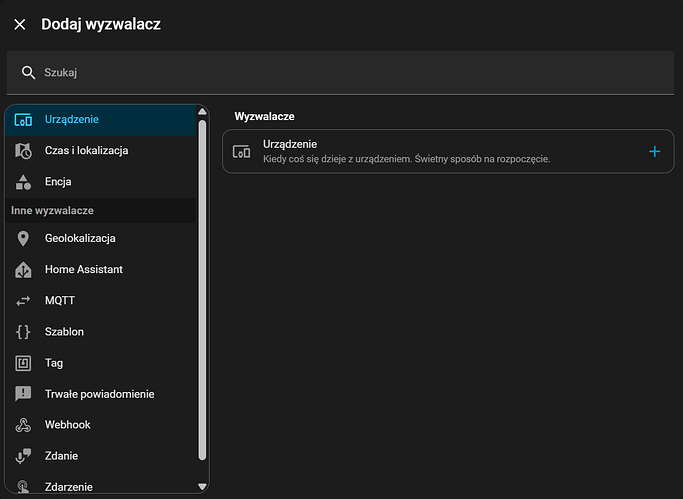
Task: Click the Trwałe powiadomienie alert icon
Action: 24,394
